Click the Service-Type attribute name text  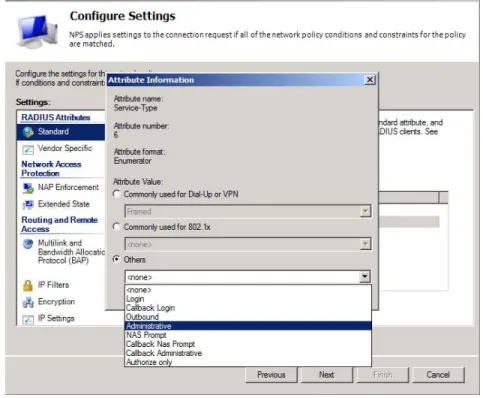(x=135, y=108)
